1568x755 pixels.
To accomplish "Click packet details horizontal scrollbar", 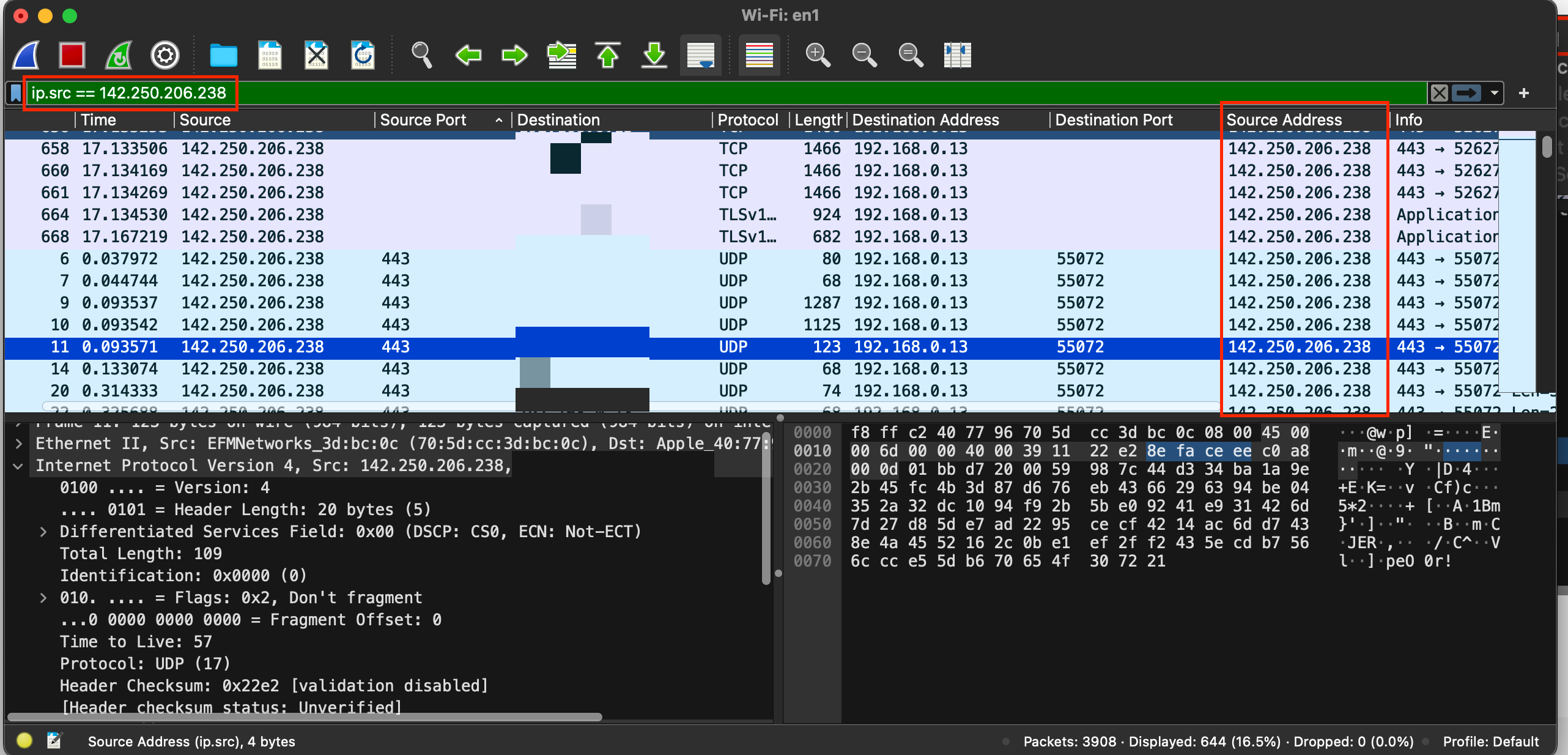I will click(305, 717).
